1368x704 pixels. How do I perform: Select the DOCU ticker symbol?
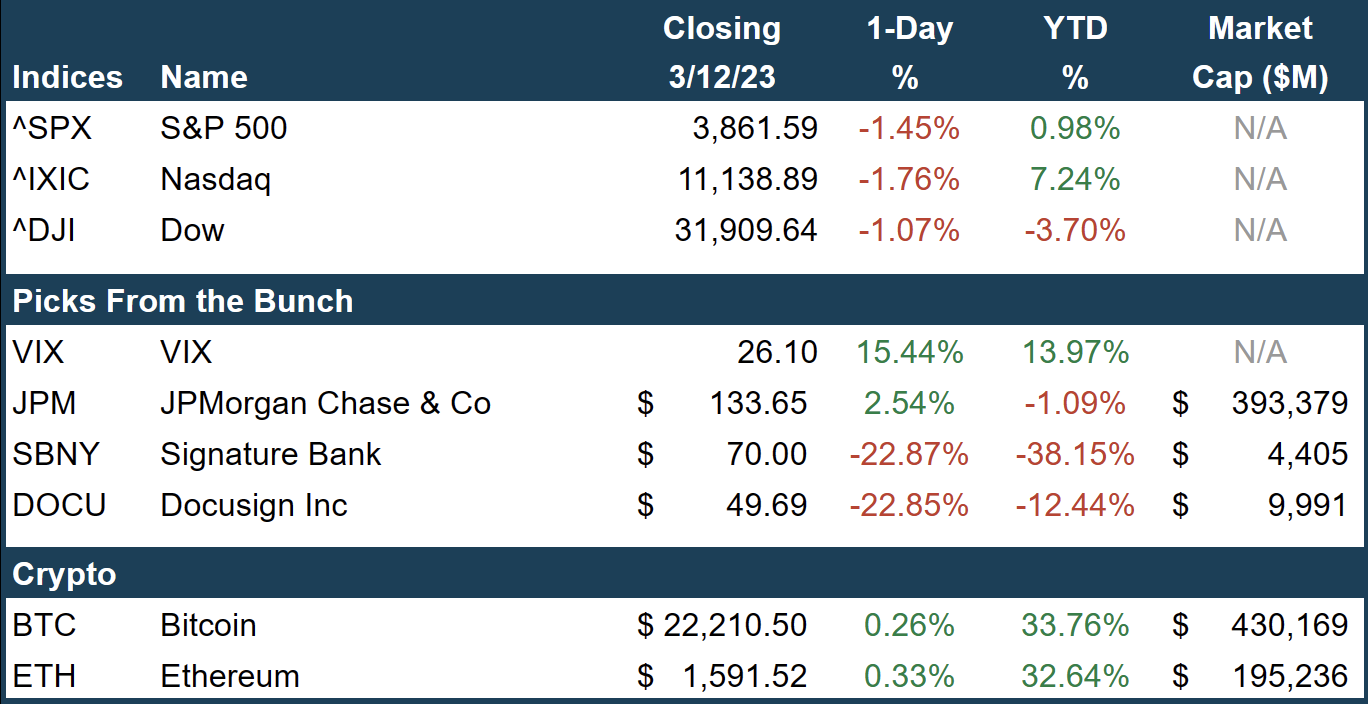tap(59, 505)
